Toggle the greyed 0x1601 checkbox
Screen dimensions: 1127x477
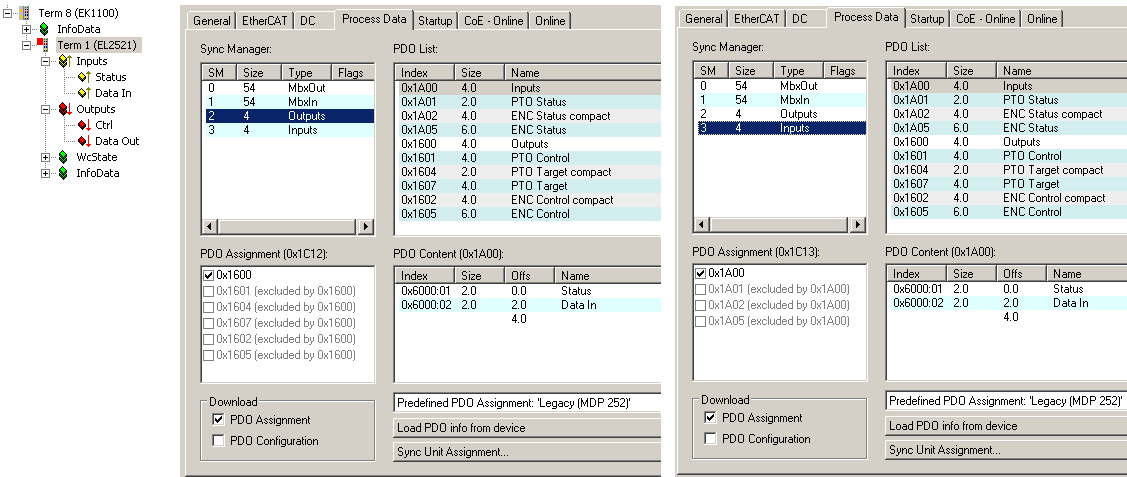[x=208, y=291]
